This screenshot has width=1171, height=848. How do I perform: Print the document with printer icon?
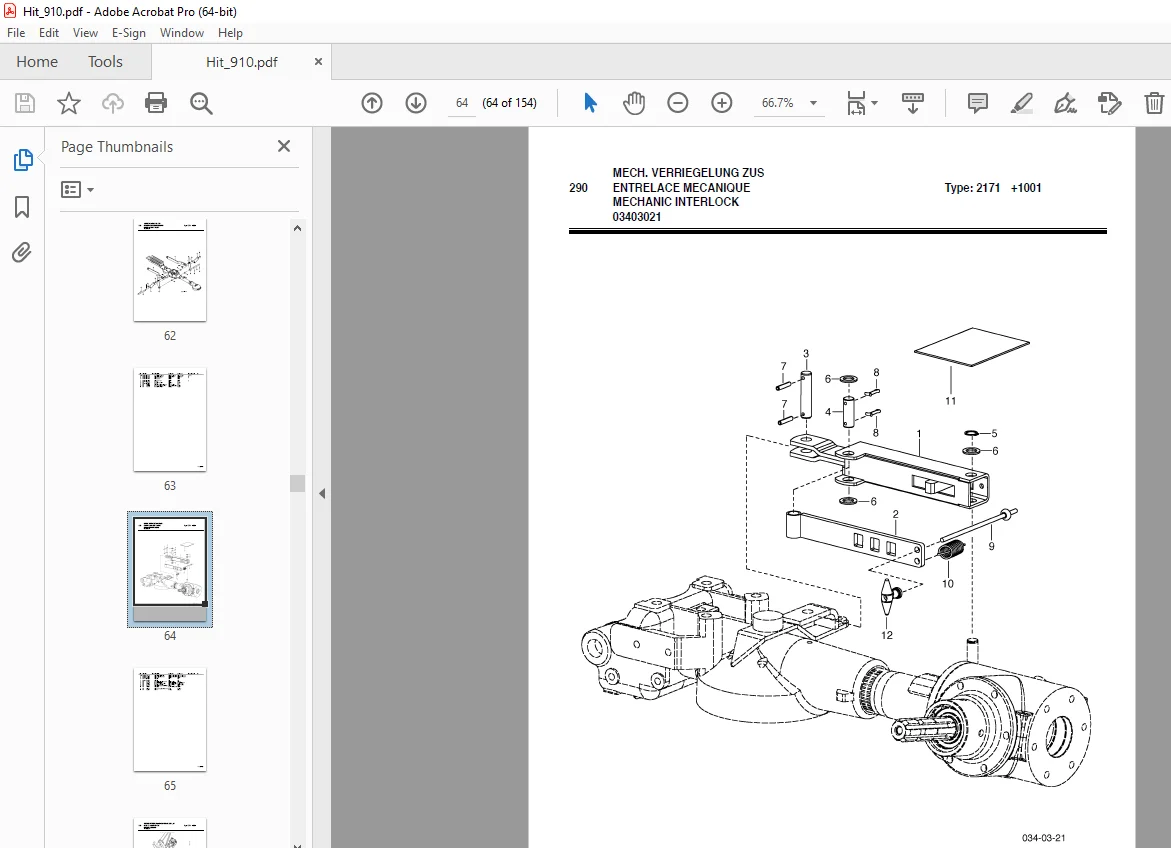pos(156,103)
